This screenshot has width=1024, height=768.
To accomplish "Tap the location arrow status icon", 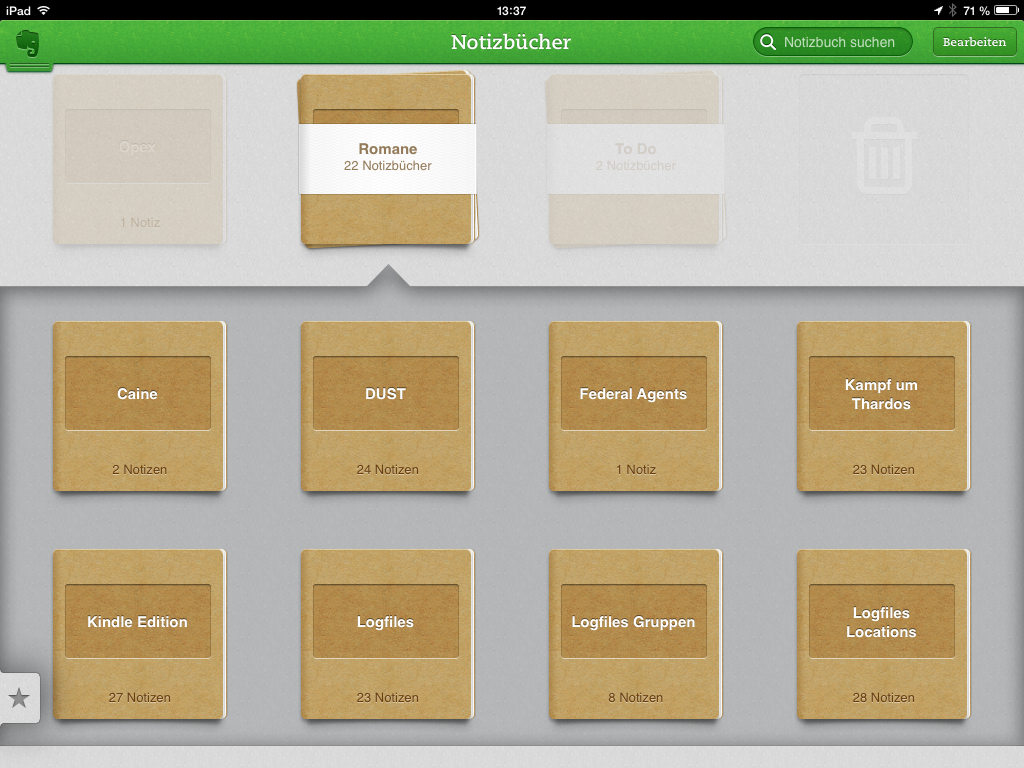I will pyautogui.click(x=938, y=10).
